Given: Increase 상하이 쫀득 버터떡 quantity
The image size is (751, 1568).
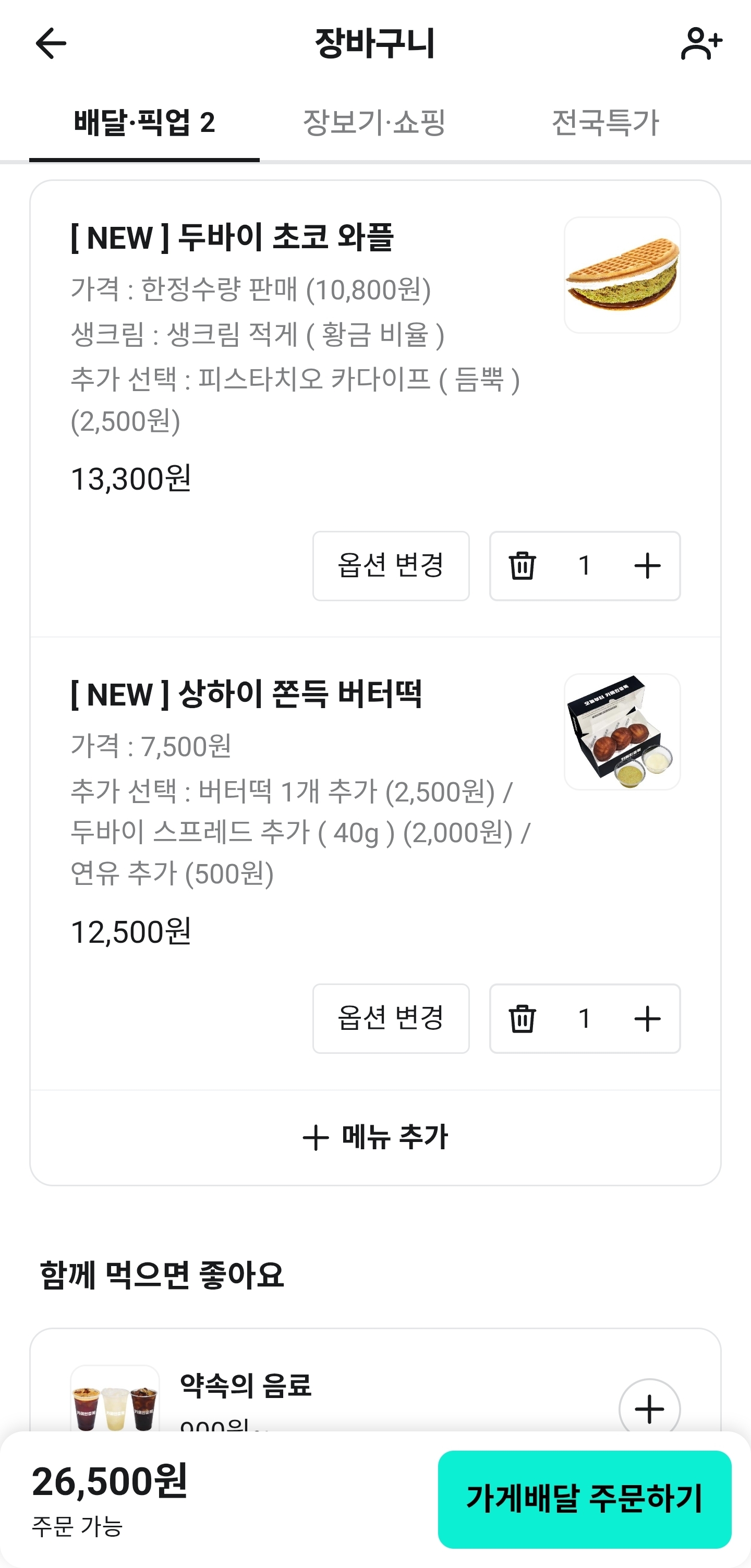Looking at the screenshot, I should click(647, 1018).
